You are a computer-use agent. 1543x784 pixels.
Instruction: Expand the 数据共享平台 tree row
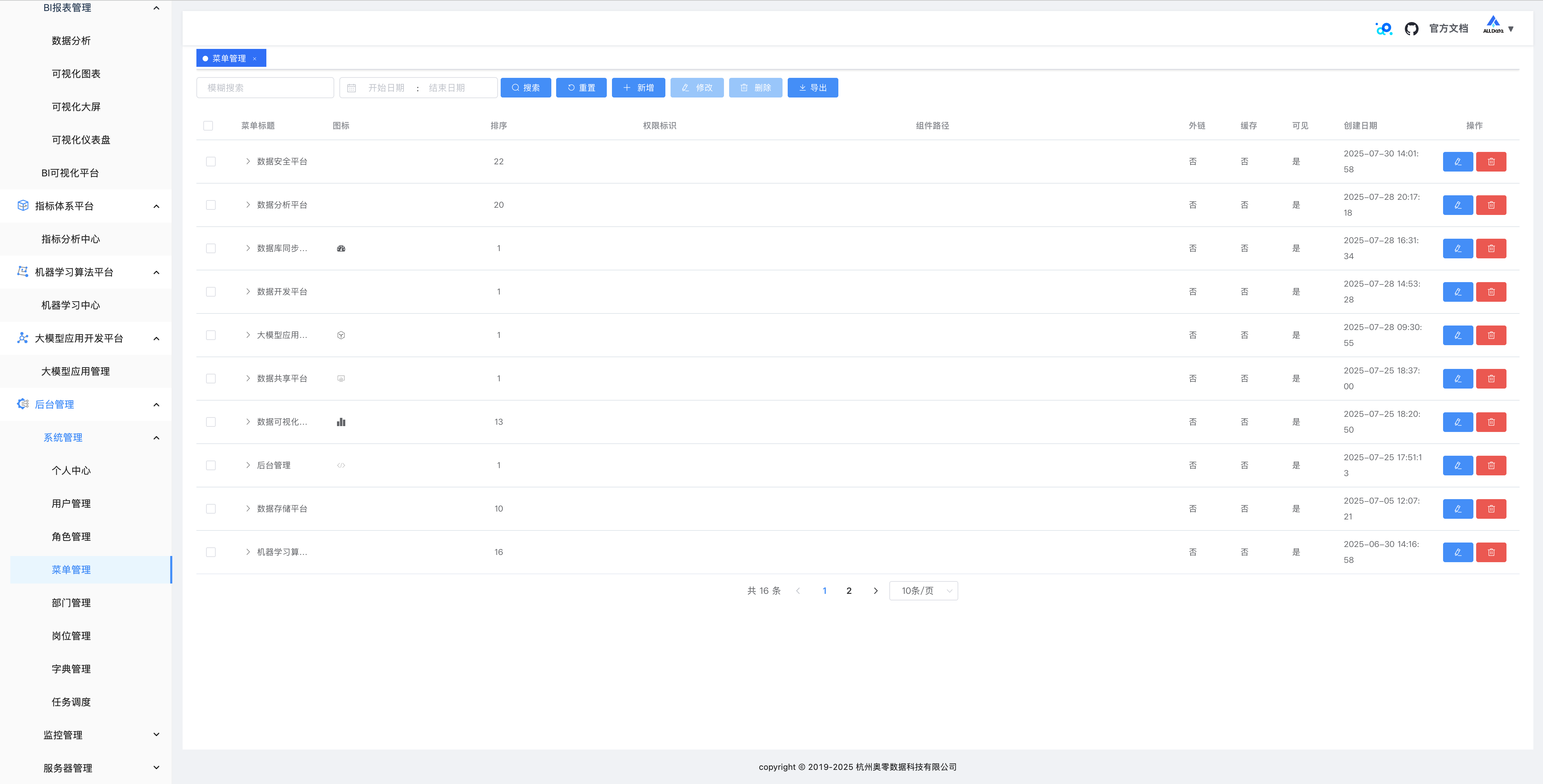coord(248,379)
